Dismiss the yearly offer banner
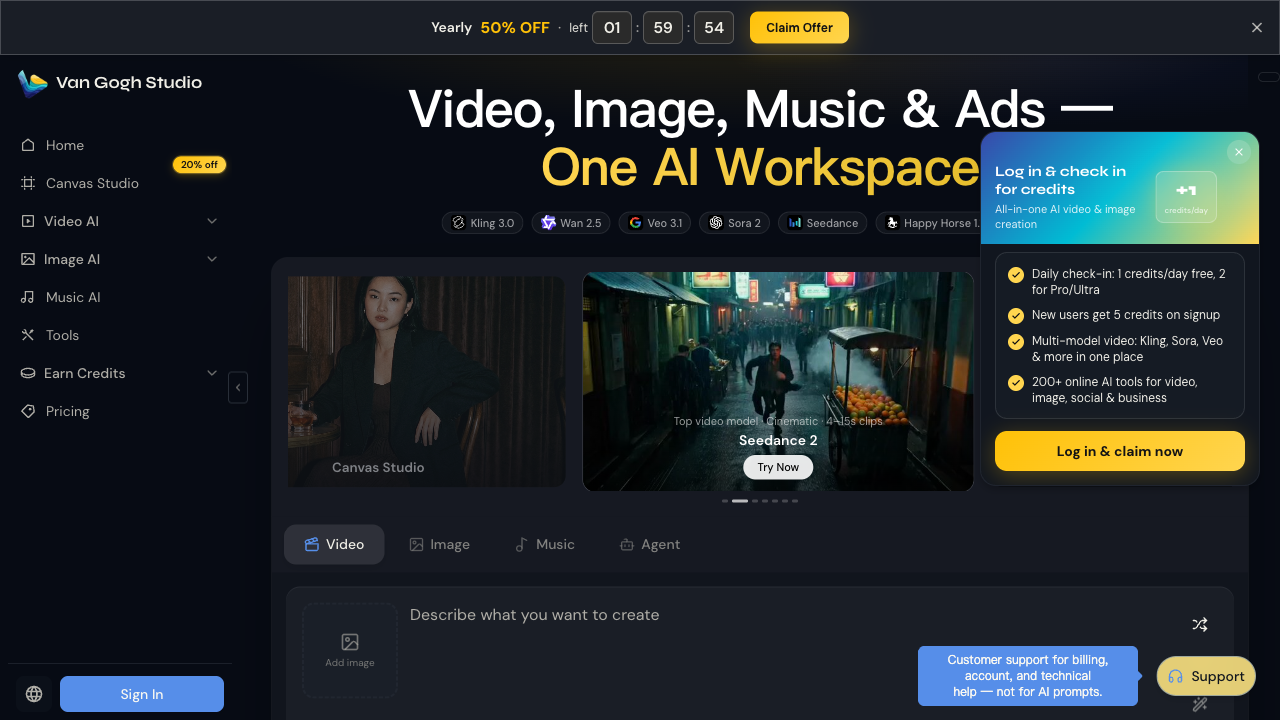1280x720 pixels. [1257, 28]
